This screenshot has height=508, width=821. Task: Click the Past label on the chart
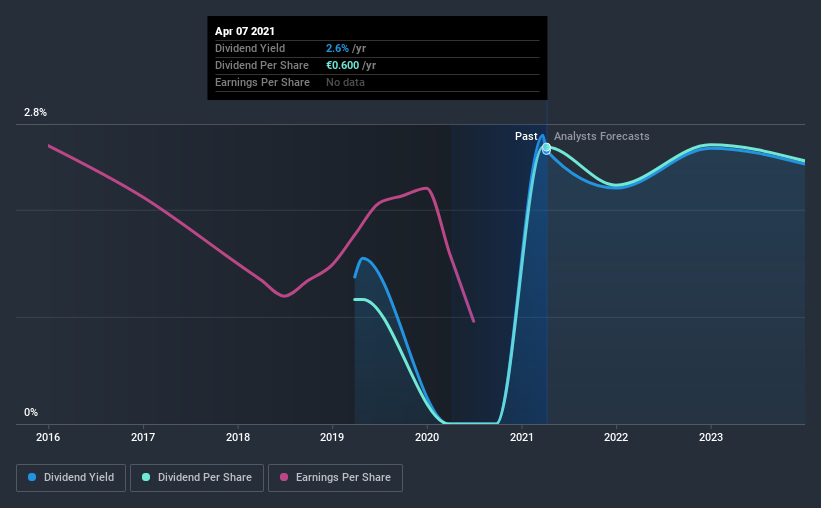click(x=526, y=136)
